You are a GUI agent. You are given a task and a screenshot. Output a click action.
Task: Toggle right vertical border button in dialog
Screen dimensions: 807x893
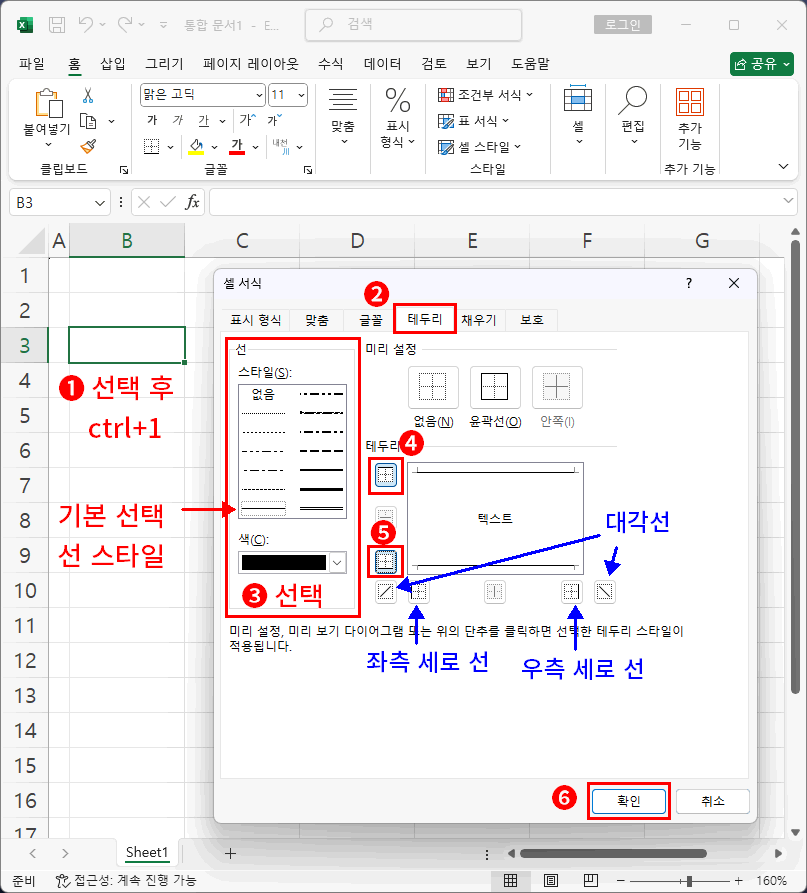[x=572, y=592]
